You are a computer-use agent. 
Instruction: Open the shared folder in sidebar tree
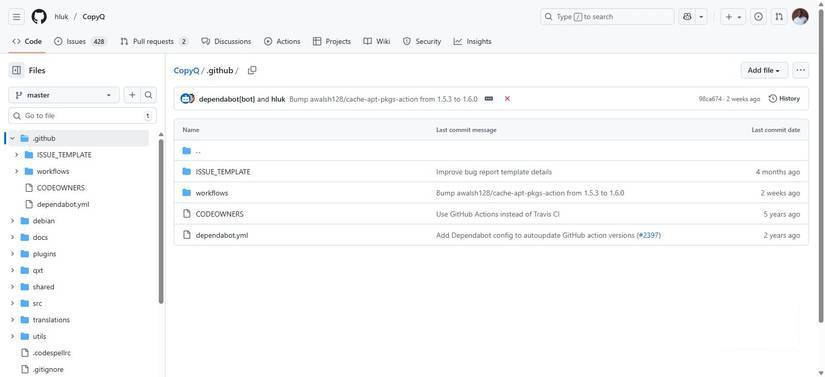(43, 287)
